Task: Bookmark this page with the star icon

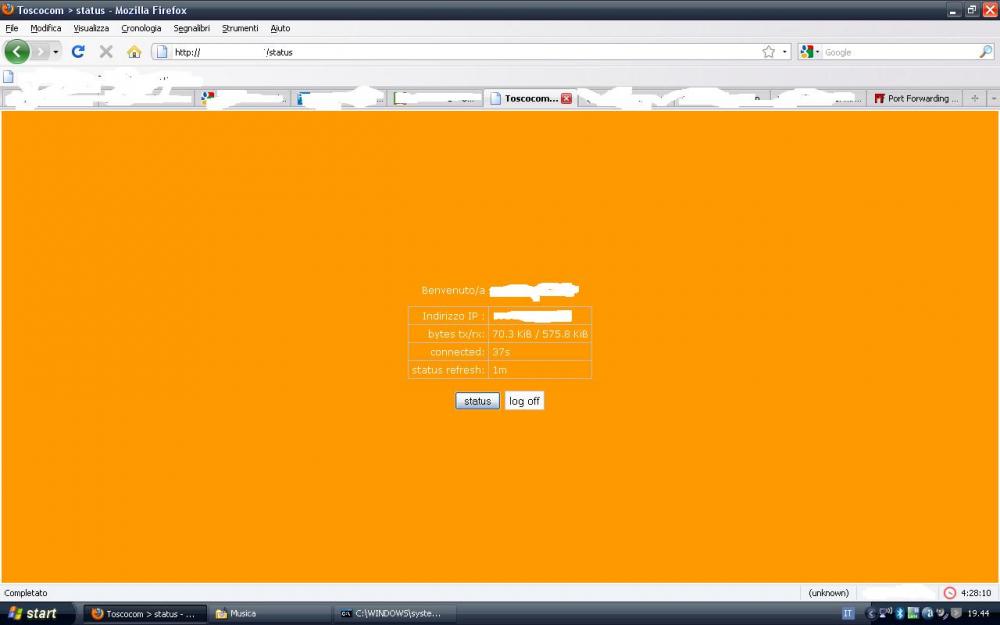Action: 768,52
